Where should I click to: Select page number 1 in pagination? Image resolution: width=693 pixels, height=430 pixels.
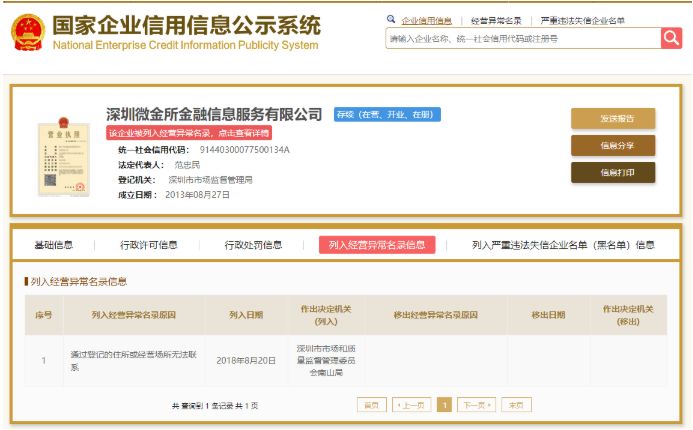444,405
